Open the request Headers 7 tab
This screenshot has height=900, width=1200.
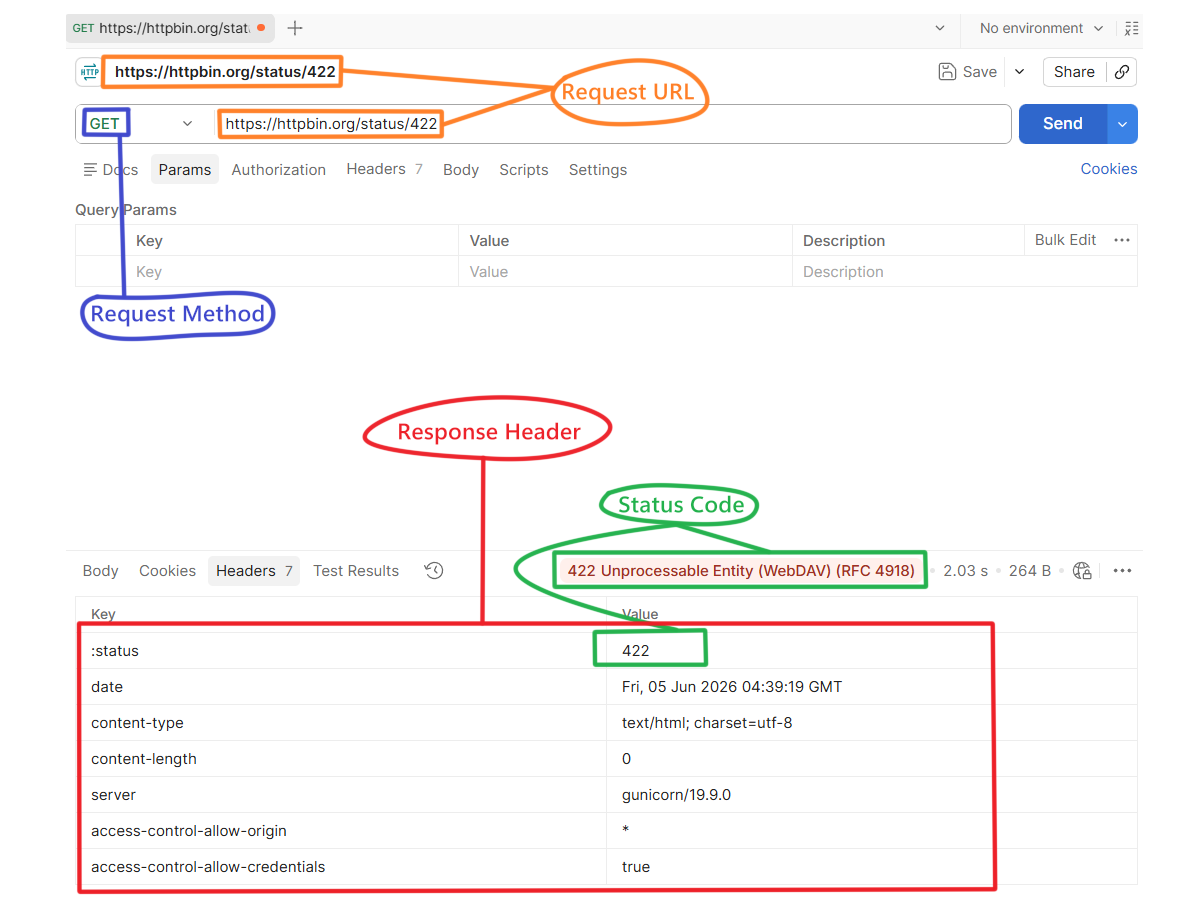tap(384, 170)
